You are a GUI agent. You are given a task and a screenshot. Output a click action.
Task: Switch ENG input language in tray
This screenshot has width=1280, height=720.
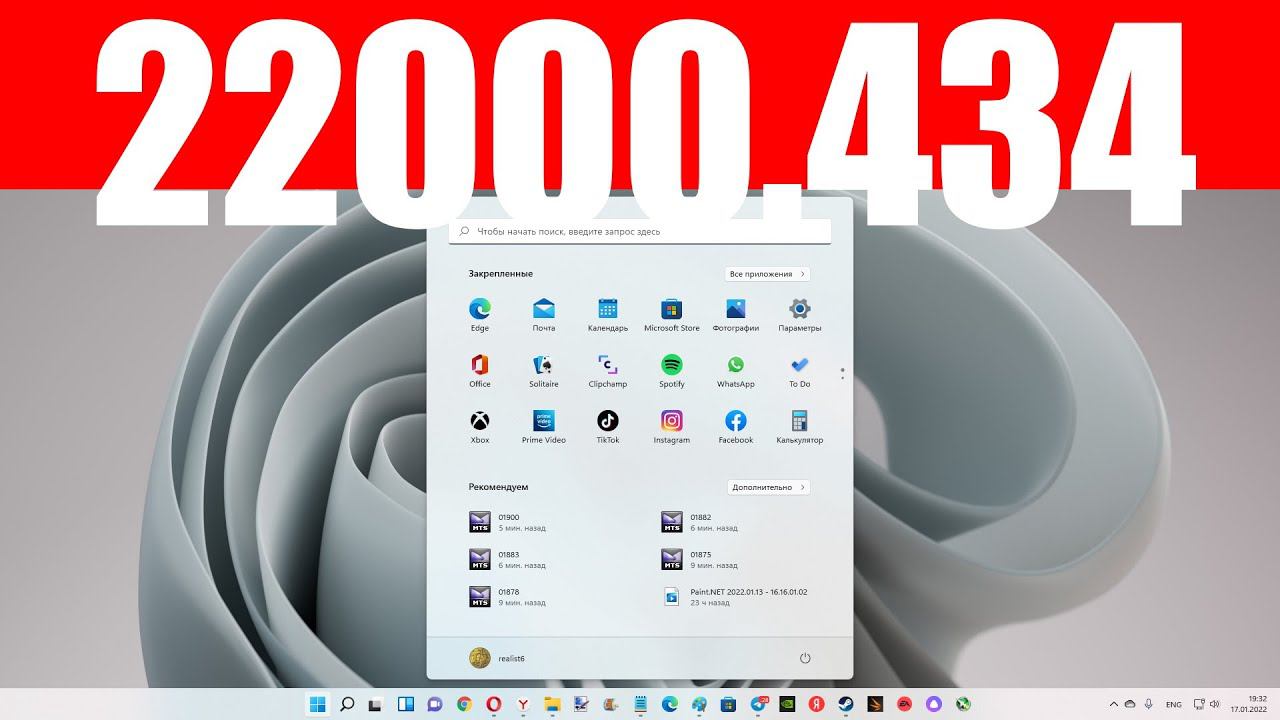tap(1173, 705)
